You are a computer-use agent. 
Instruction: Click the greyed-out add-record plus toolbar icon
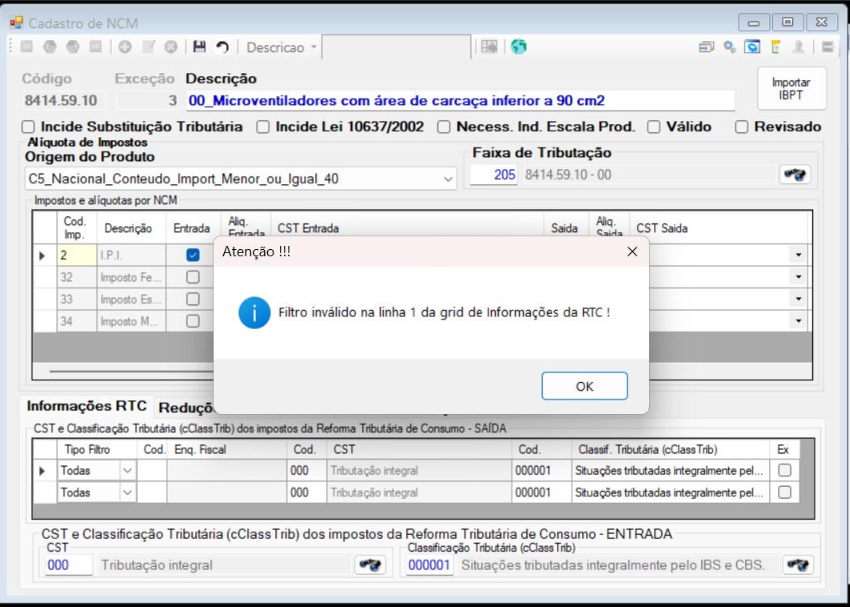tap(125, 47)
